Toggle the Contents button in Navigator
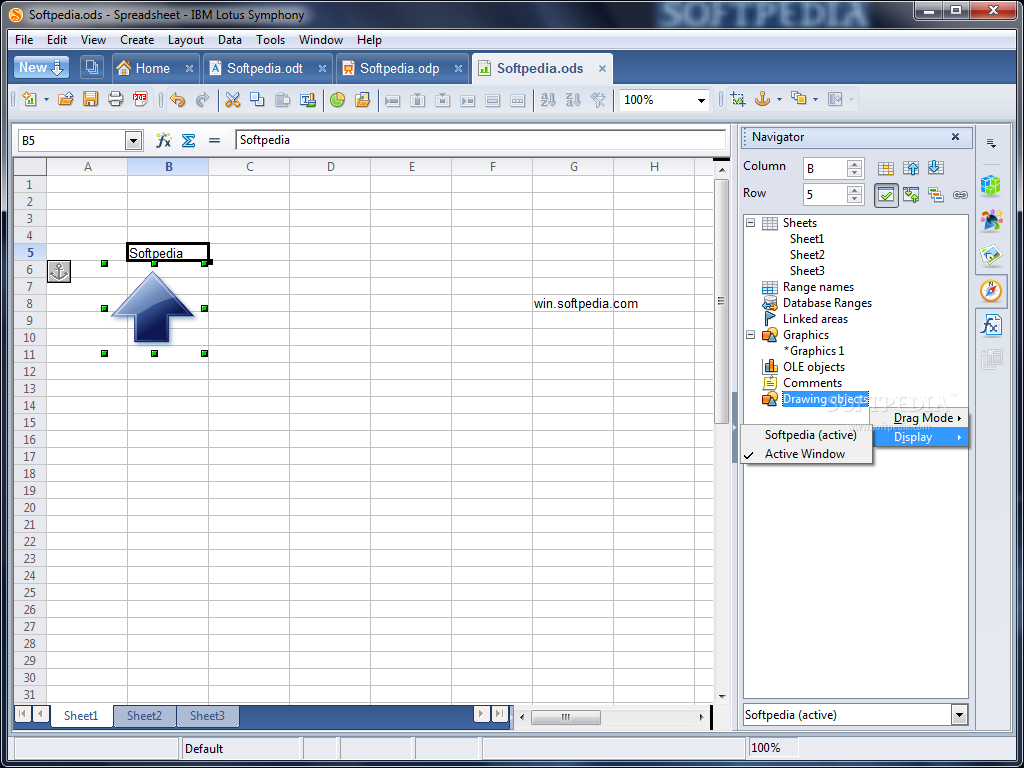The image size is (1024, 768). point(886,195)
